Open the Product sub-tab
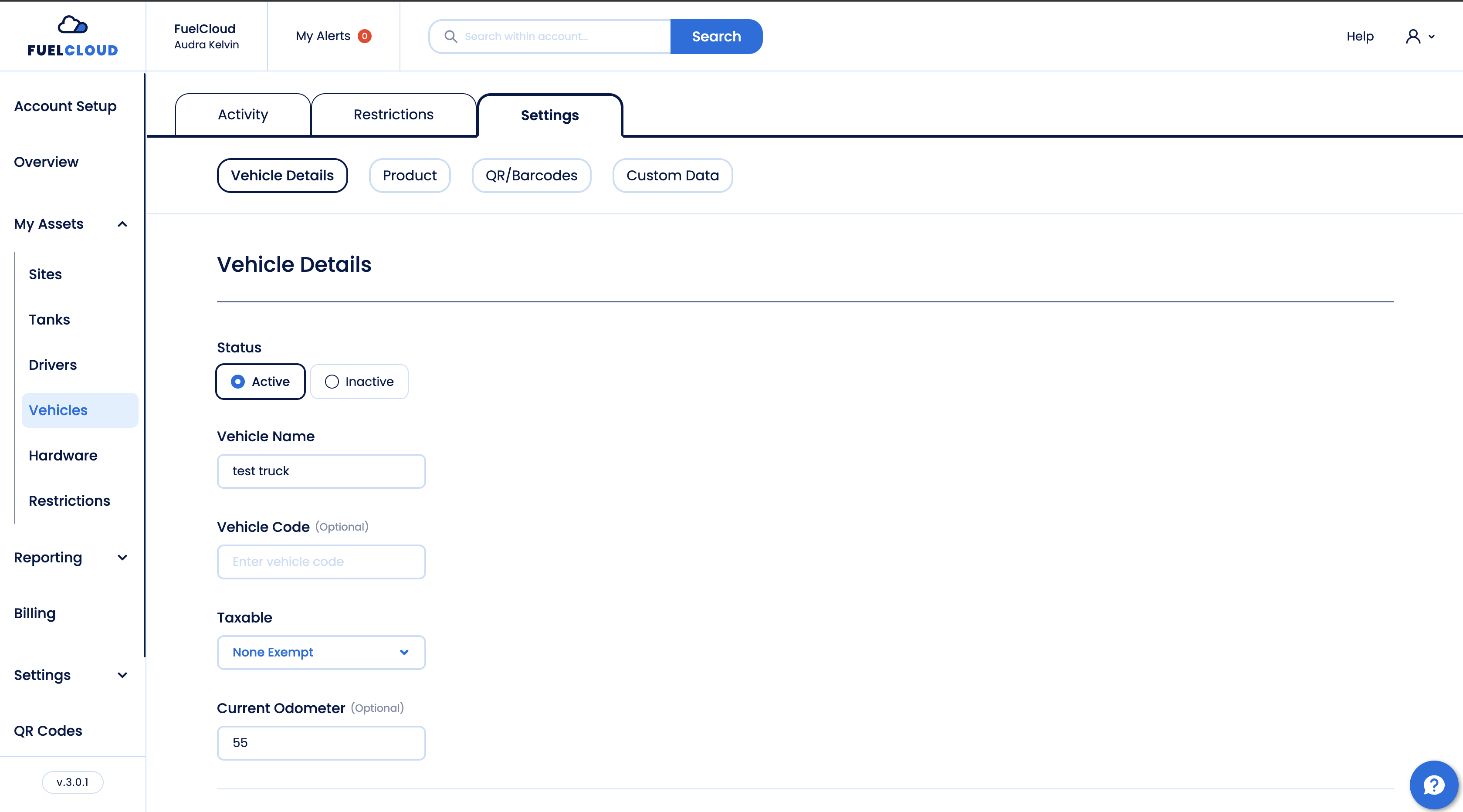The width and height of the screenshot is (1463, 812). pos(410,176)
